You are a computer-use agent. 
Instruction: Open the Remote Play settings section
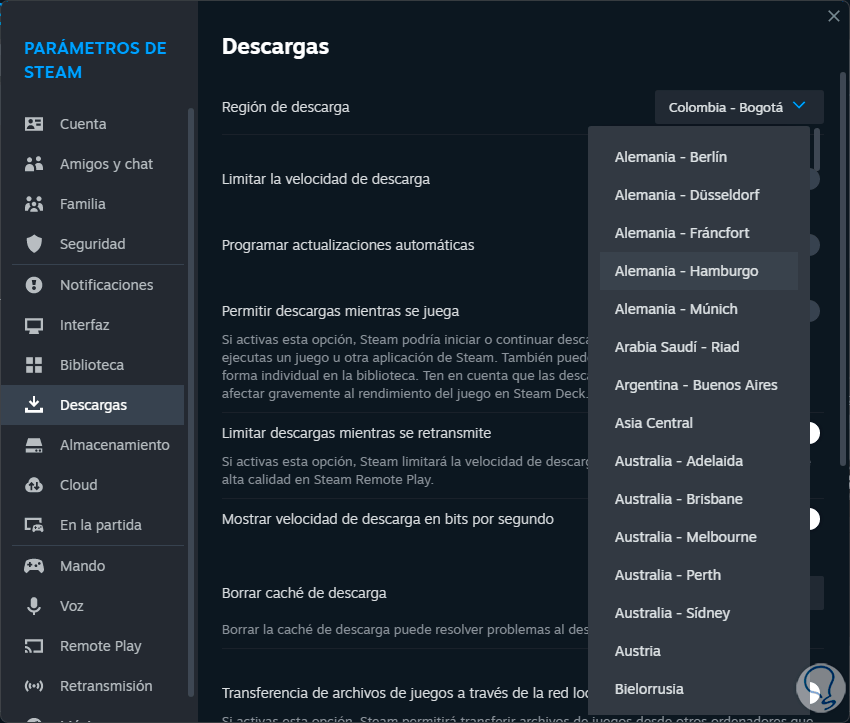100,646
